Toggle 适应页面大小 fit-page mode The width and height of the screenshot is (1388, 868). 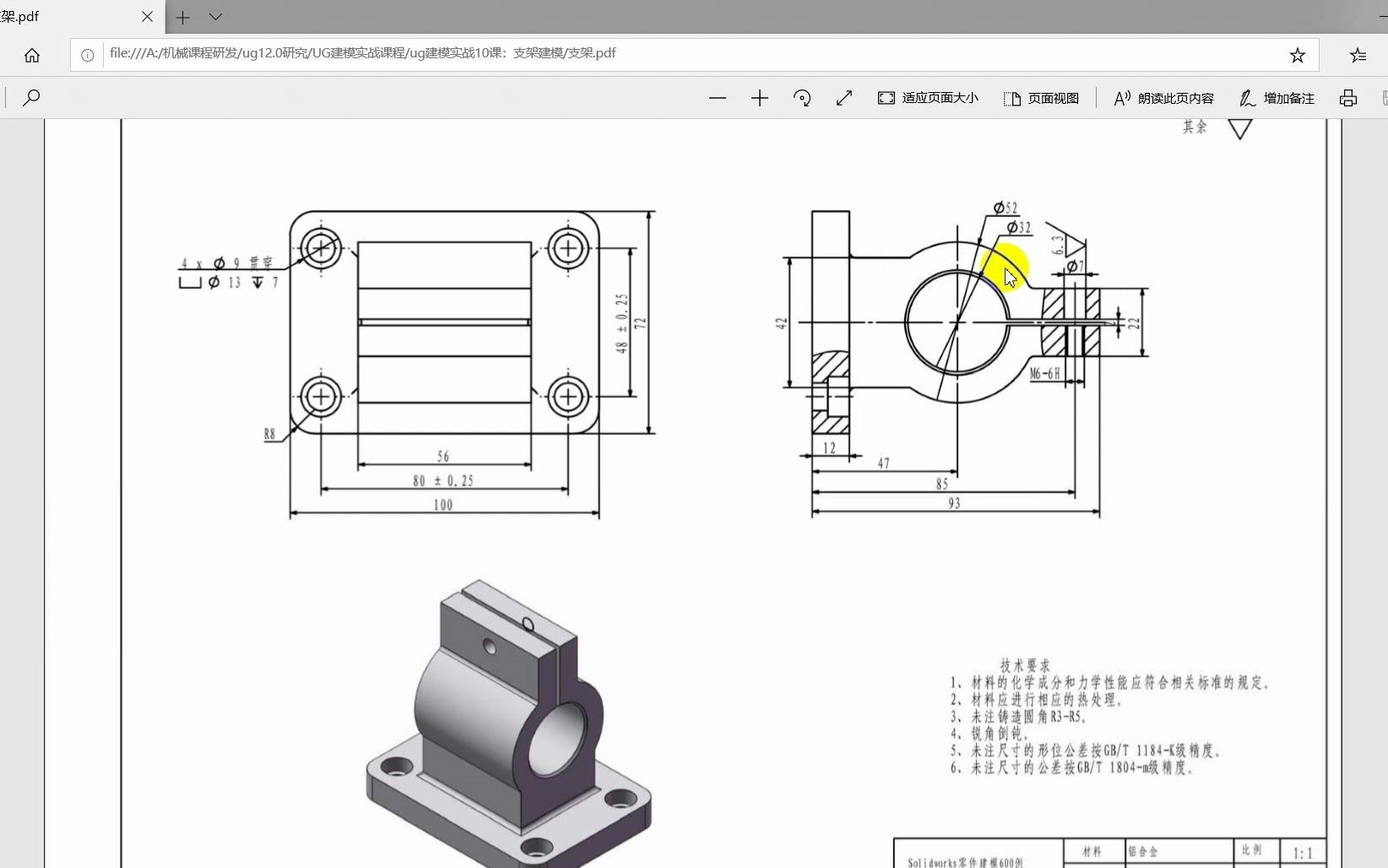(926, 98)
